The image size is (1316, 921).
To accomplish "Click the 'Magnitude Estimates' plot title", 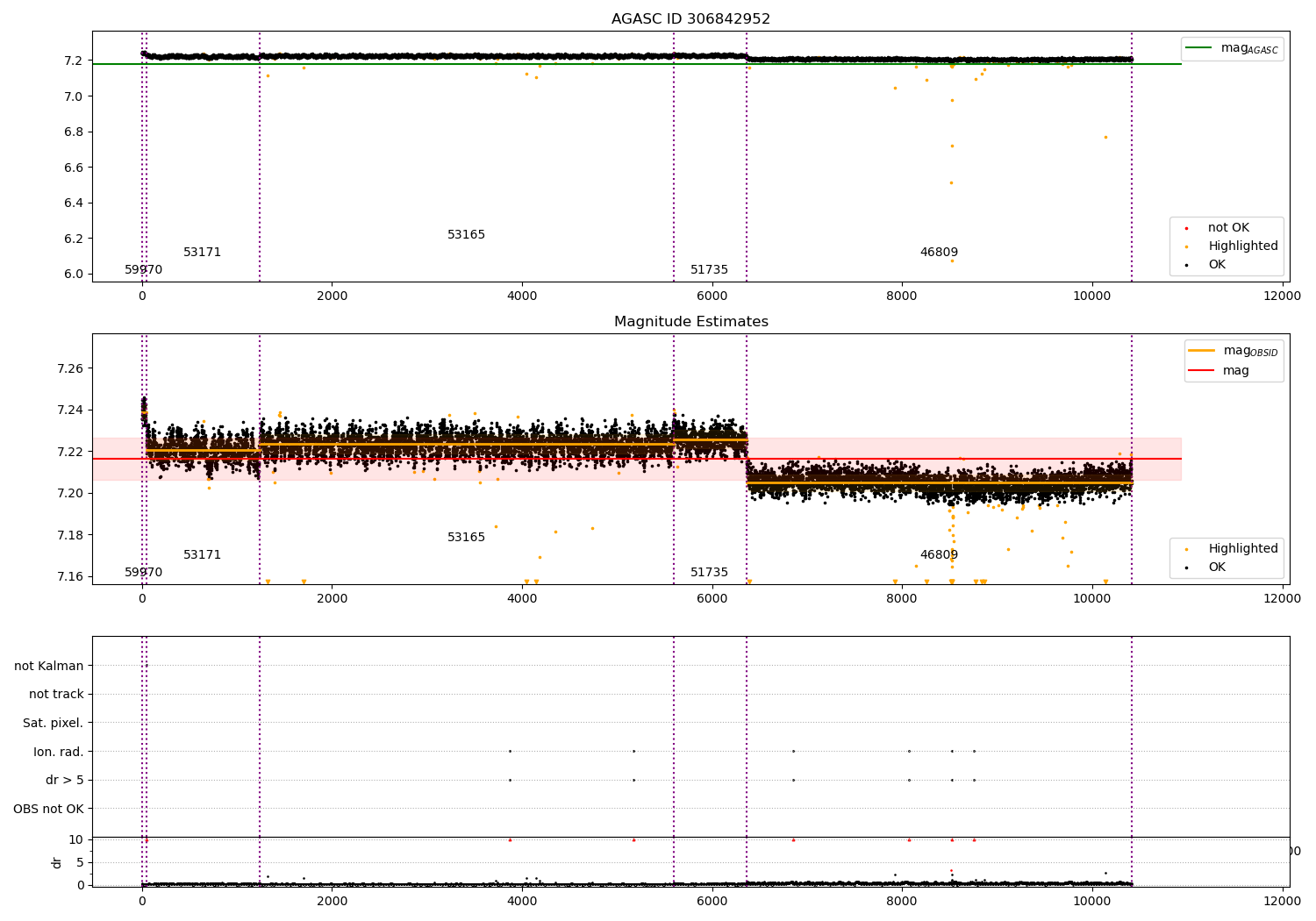I will [690, 322].
